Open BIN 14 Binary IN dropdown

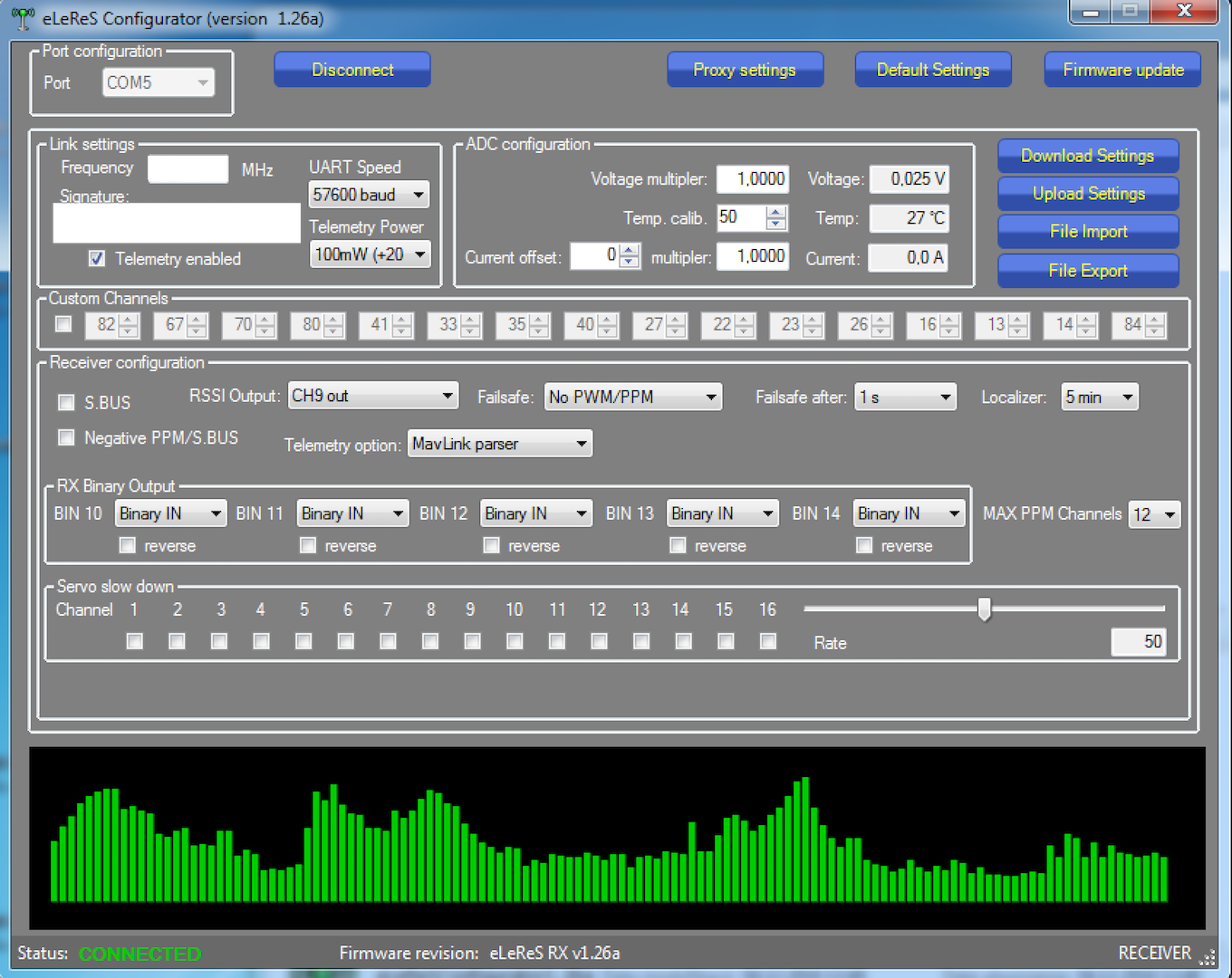pyautogui.click(x=910, y=513)
